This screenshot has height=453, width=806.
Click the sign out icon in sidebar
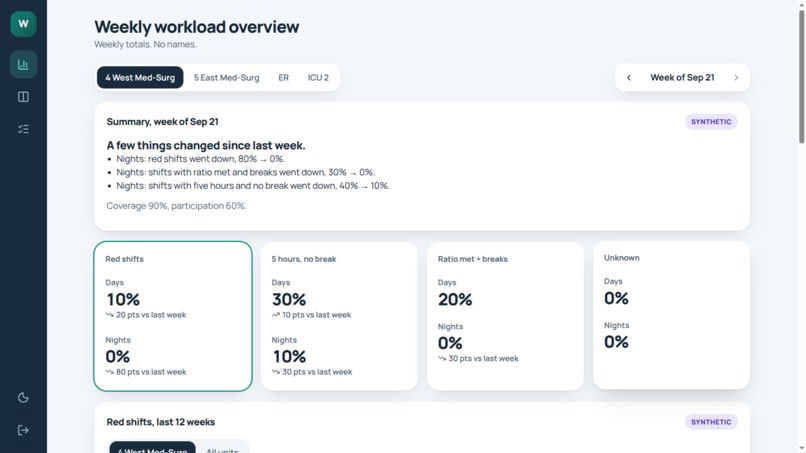(23, 430)
